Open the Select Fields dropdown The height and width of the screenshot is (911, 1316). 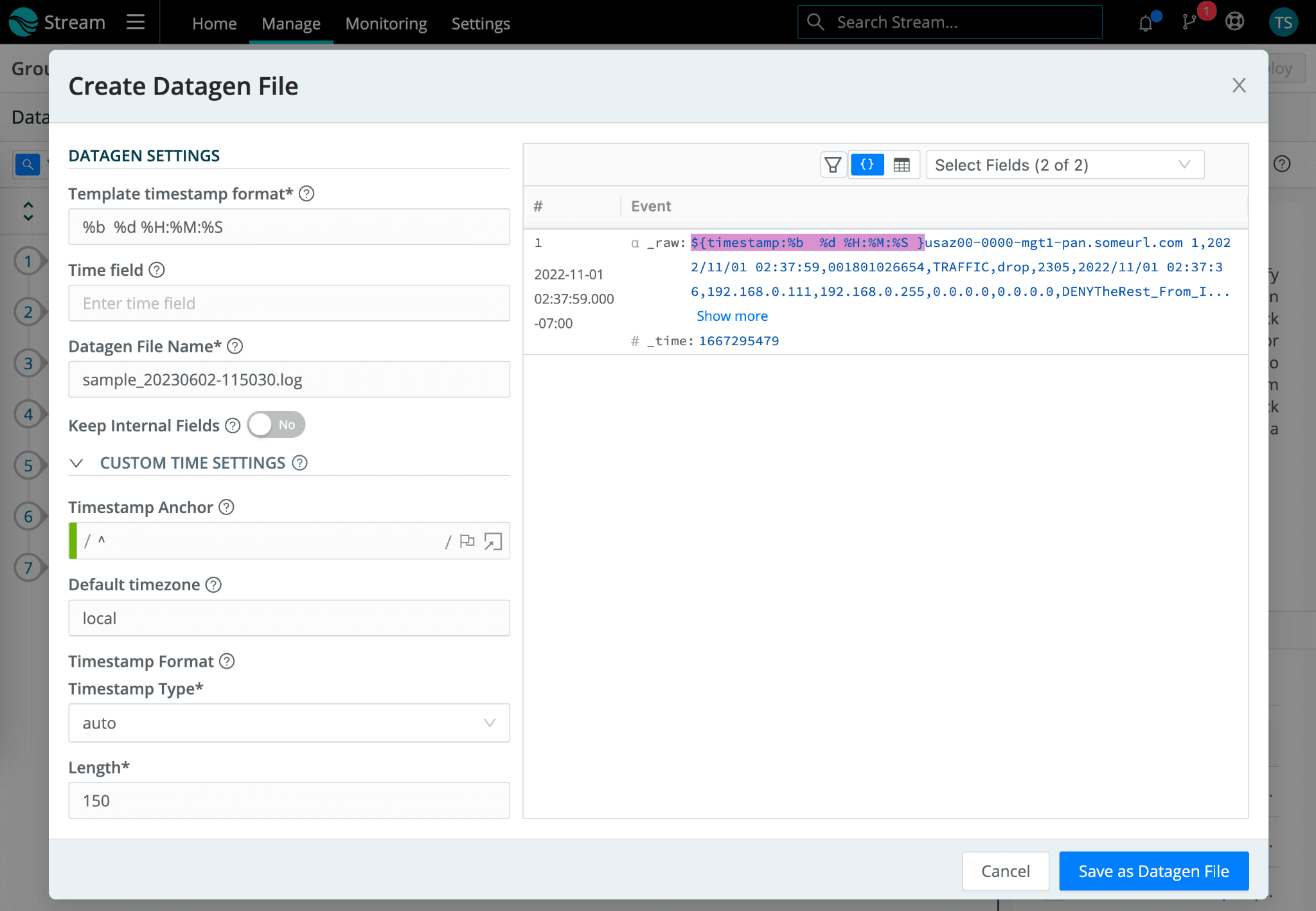[1065, 165]
